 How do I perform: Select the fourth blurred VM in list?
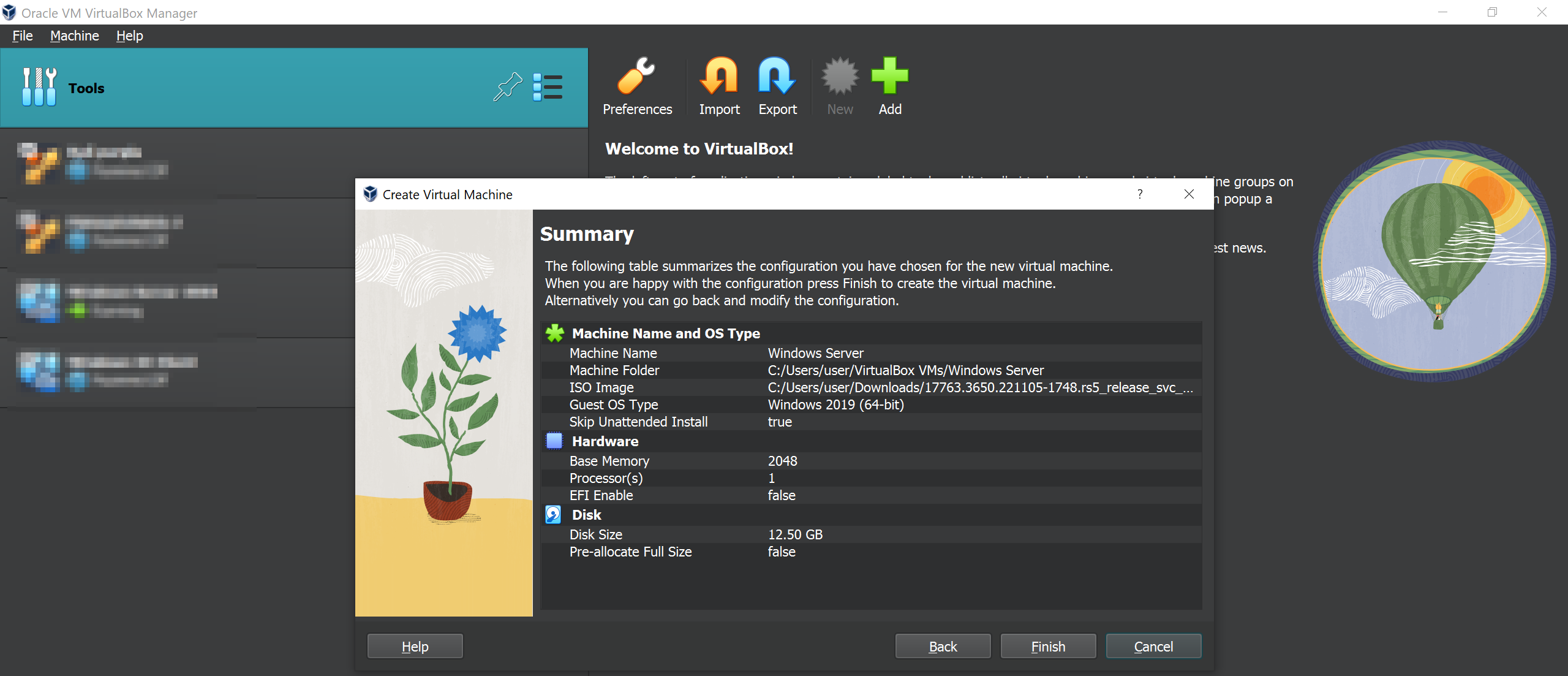(178, 373)
